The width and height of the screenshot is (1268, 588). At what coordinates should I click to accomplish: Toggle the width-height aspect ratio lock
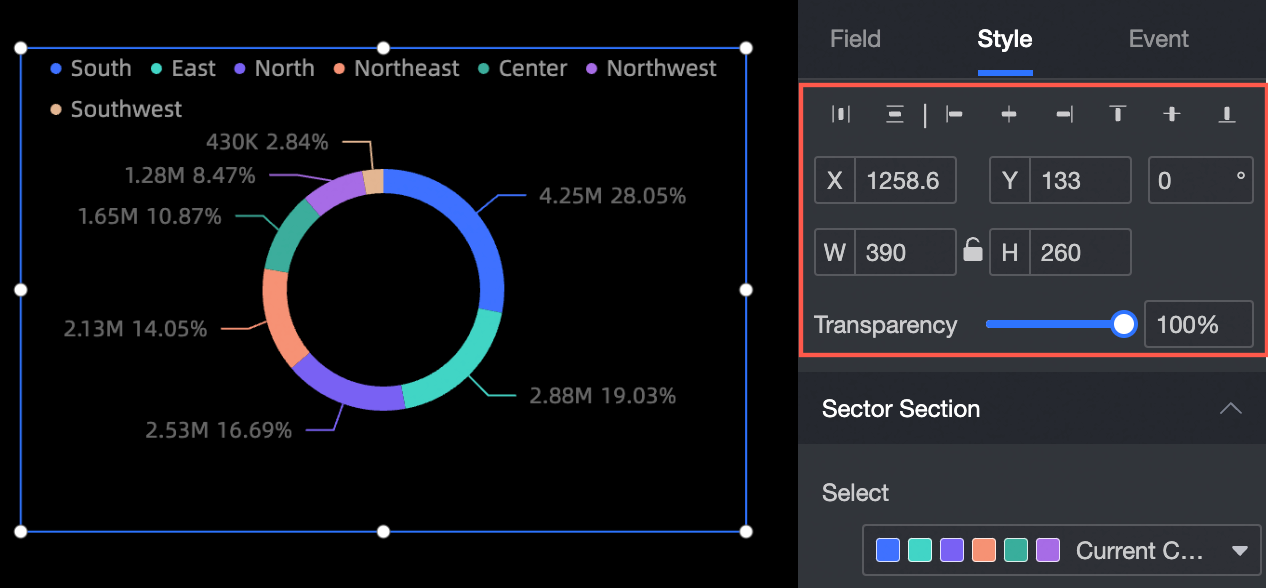point(973,250)
